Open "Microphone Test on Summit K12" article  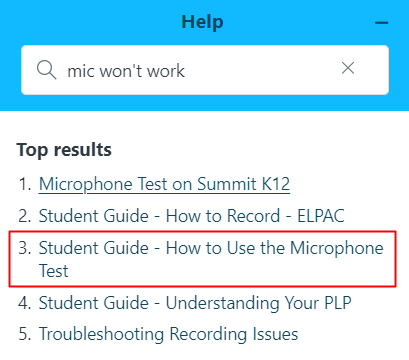(164, 184)
